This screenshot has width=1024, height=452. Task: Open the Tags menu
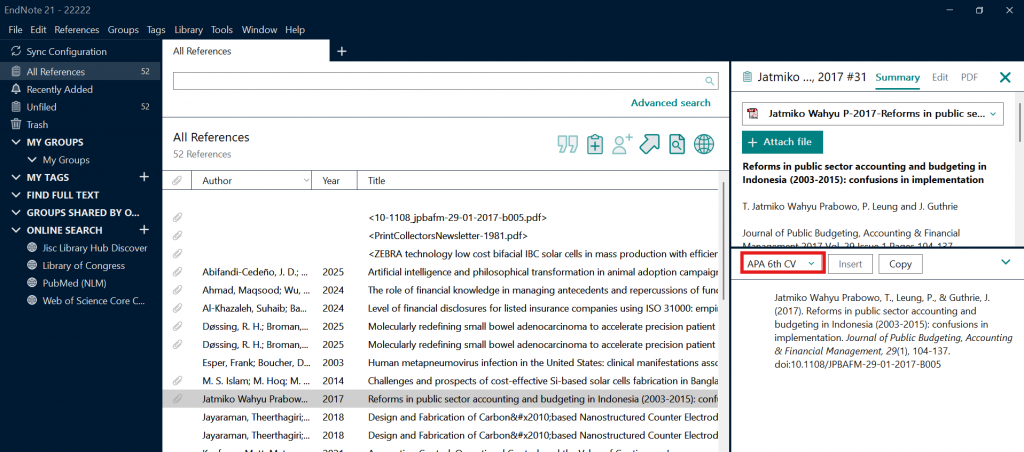pyautogui.click(x=157, y=30)
